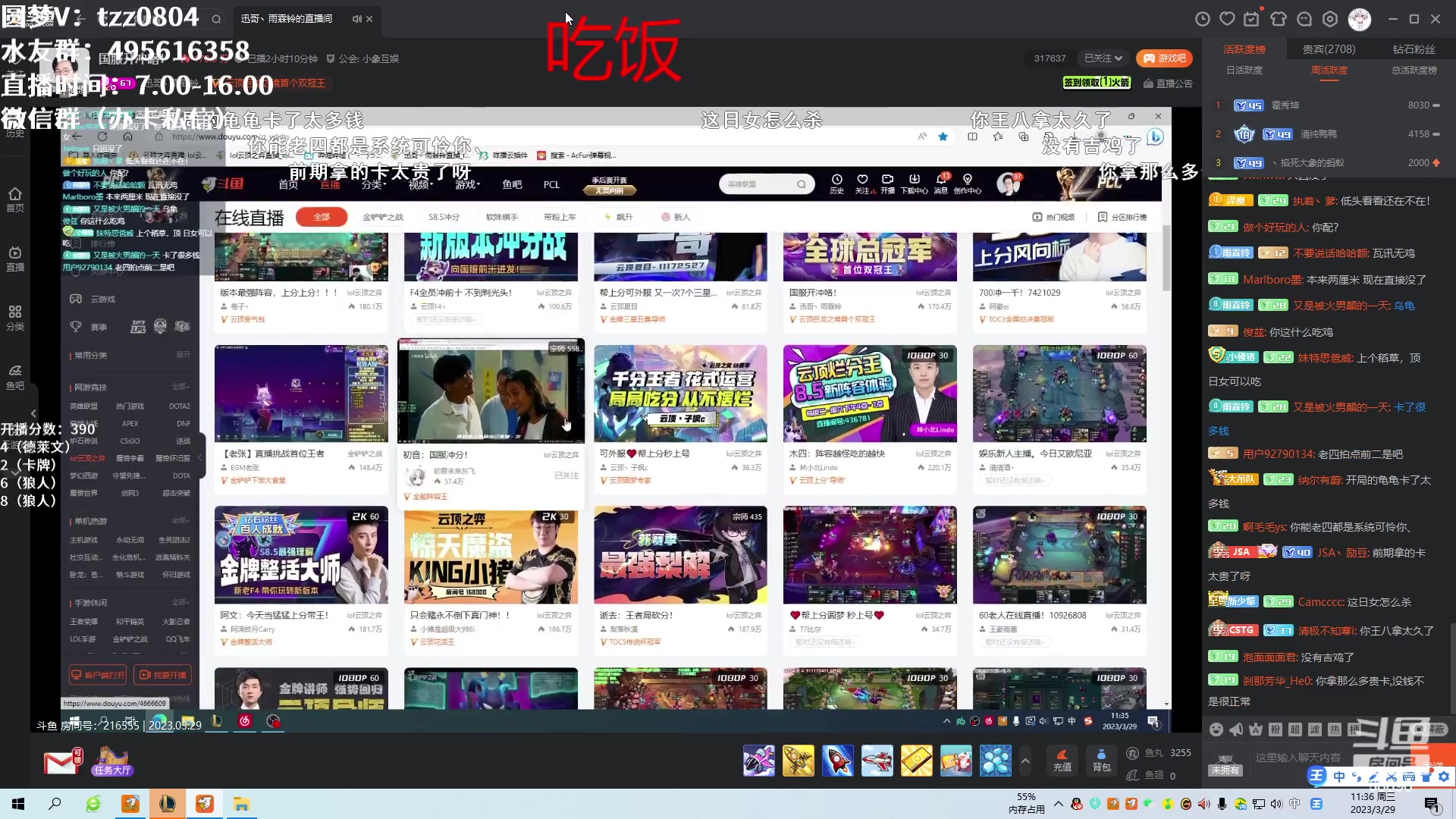Open emoji picker in chat toolbar
Image resolution: width=1456 pixels, height=819 pixels.
click(1216, 730)
